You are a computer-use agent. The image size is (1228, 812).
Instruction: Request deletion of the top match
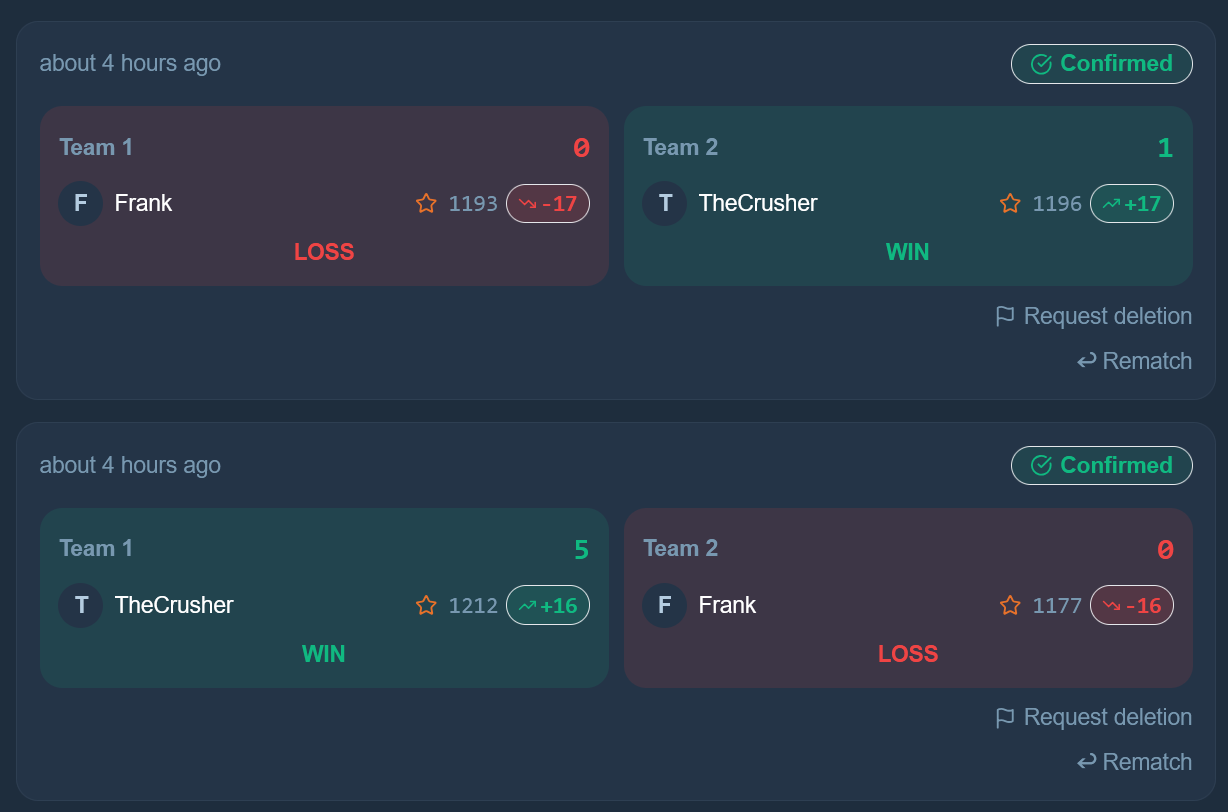1094,316
